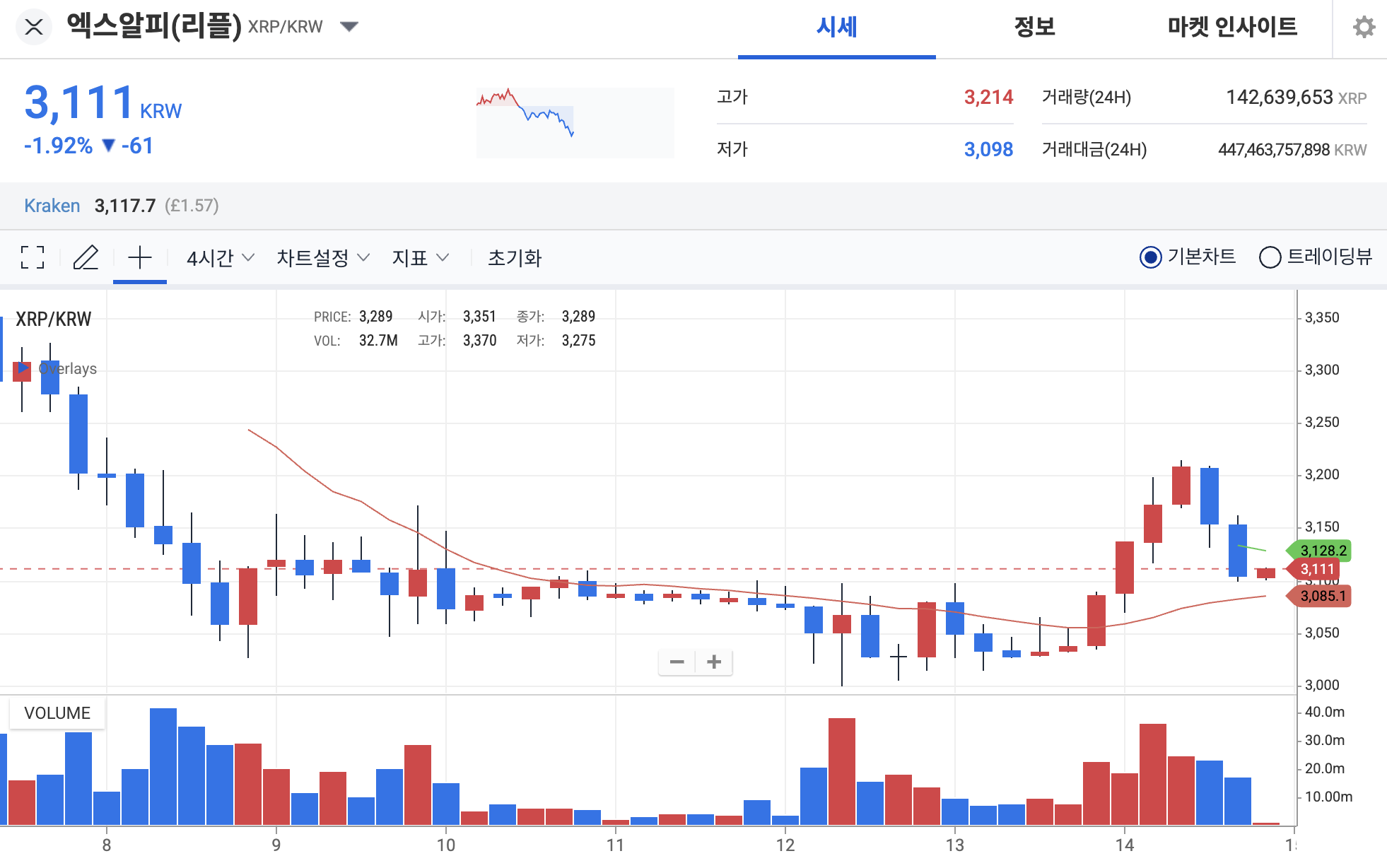This screenshot has height=868, width=1387.
Task: Open the settings gear
Action: point(1364,27)
